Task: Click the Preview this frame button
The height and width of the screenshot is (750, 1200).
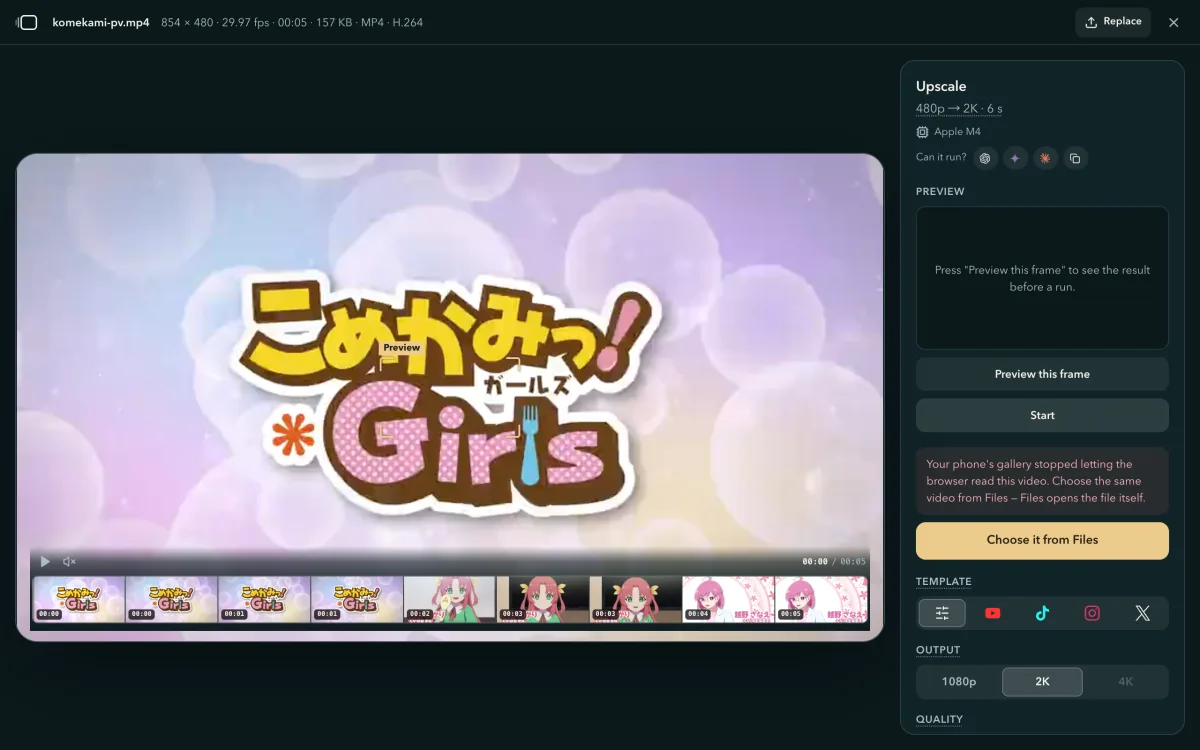Action: pos(1042,374)
